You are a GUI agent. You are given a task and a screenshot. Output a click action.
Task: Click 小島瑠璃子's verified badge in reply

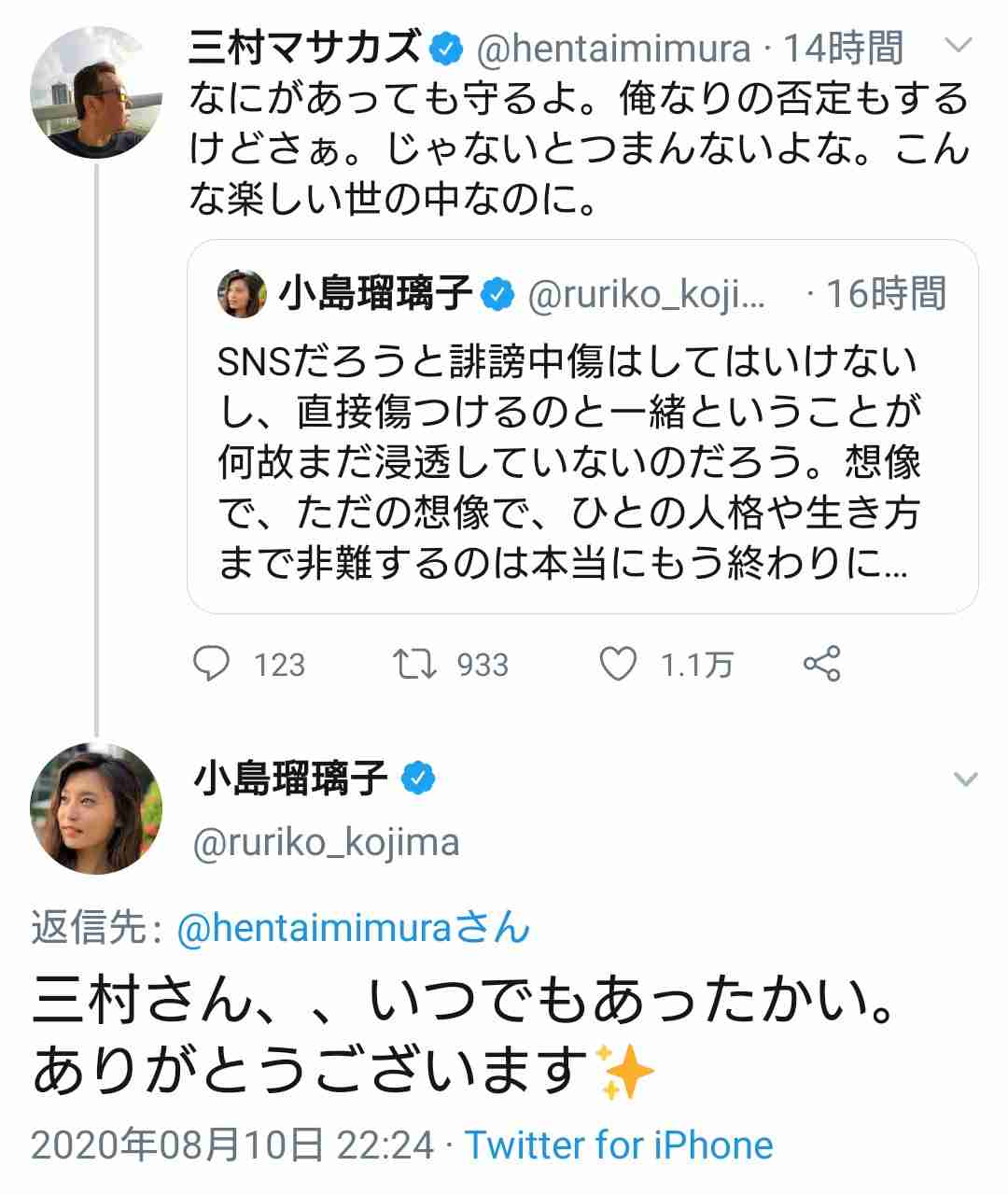[419, 778]
